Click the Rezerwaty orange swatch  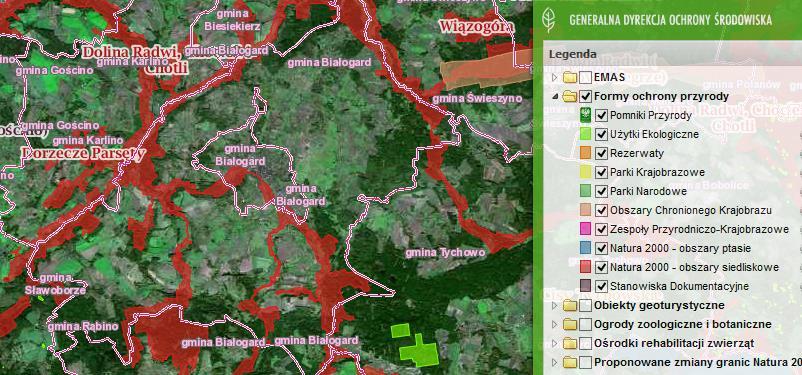tap(586, 153)
